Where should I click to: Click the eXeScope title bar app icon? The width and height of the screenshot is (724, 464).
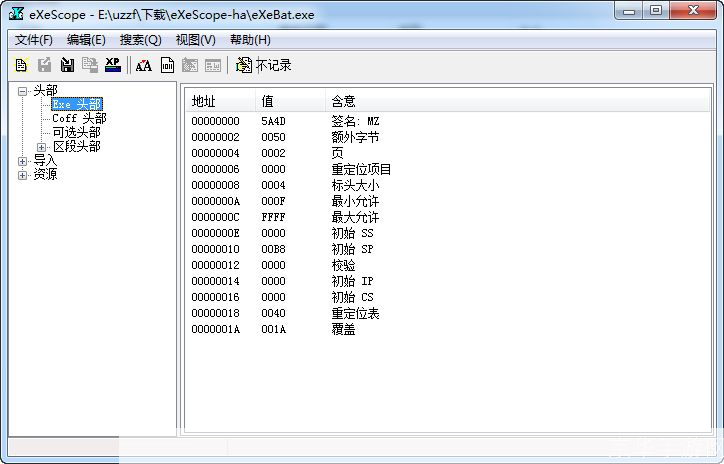(x=16, y=14)
